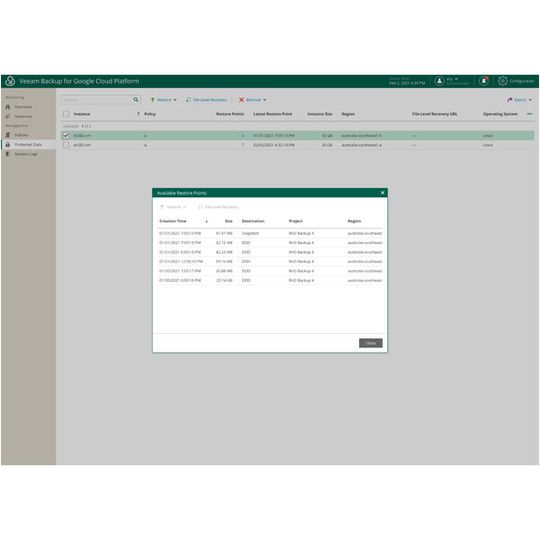Open the Export dropdown
Viewport: 540px width, 540px height.
519,100
